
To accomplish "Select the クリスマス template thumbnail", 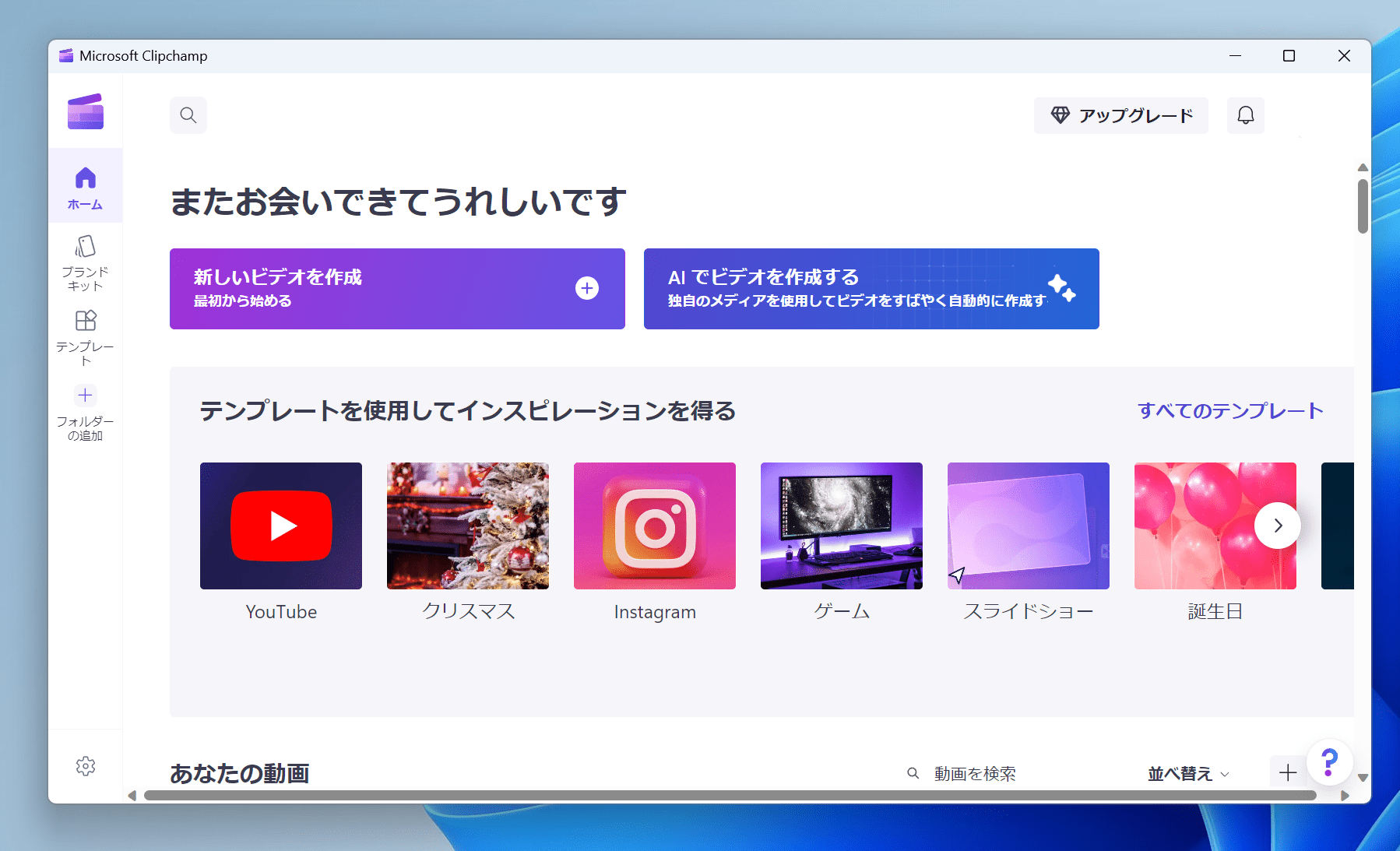I will tap(468, 526).
